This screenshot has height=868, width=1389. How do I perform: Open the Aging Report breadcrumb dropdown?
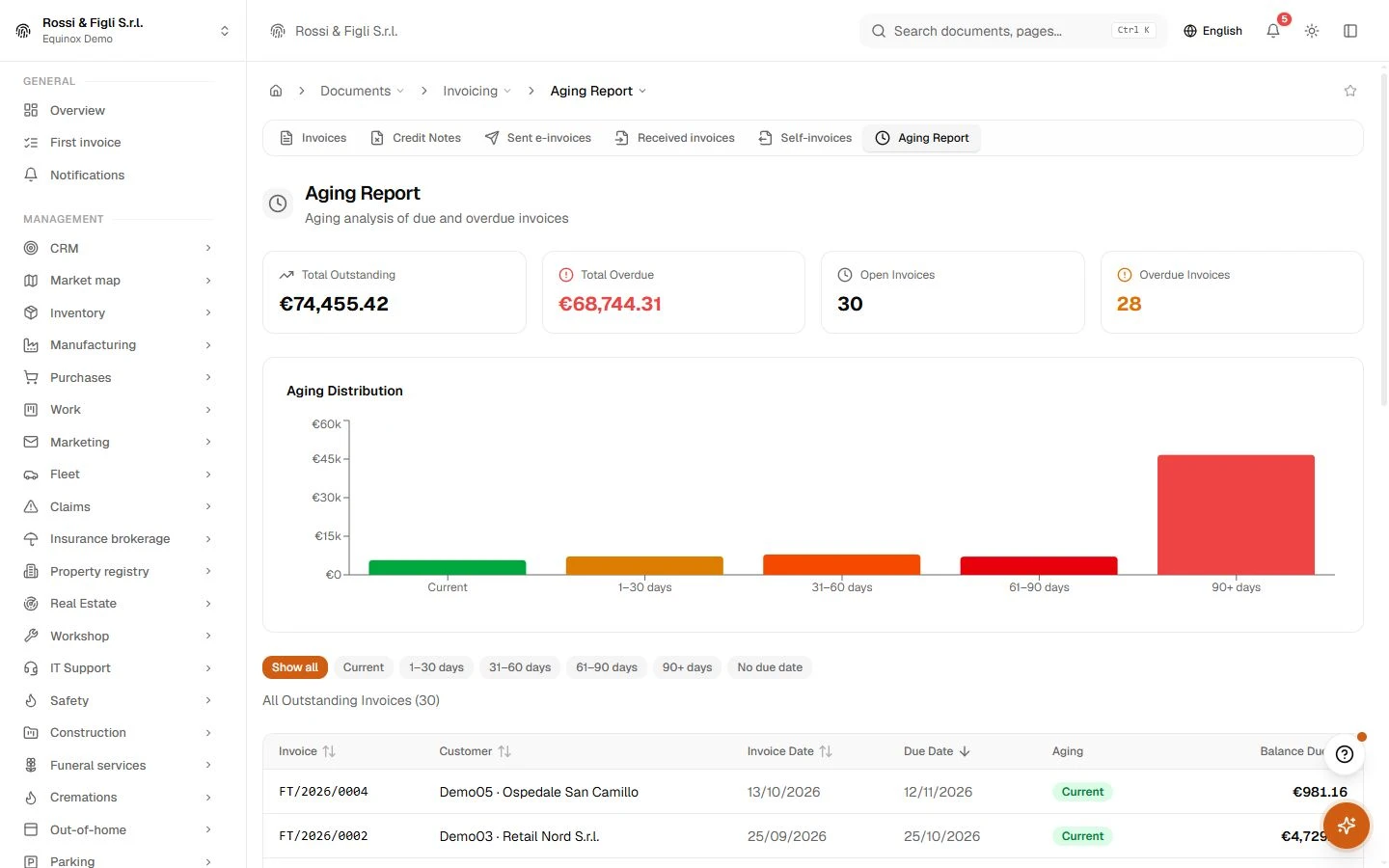tap(598, 91)
